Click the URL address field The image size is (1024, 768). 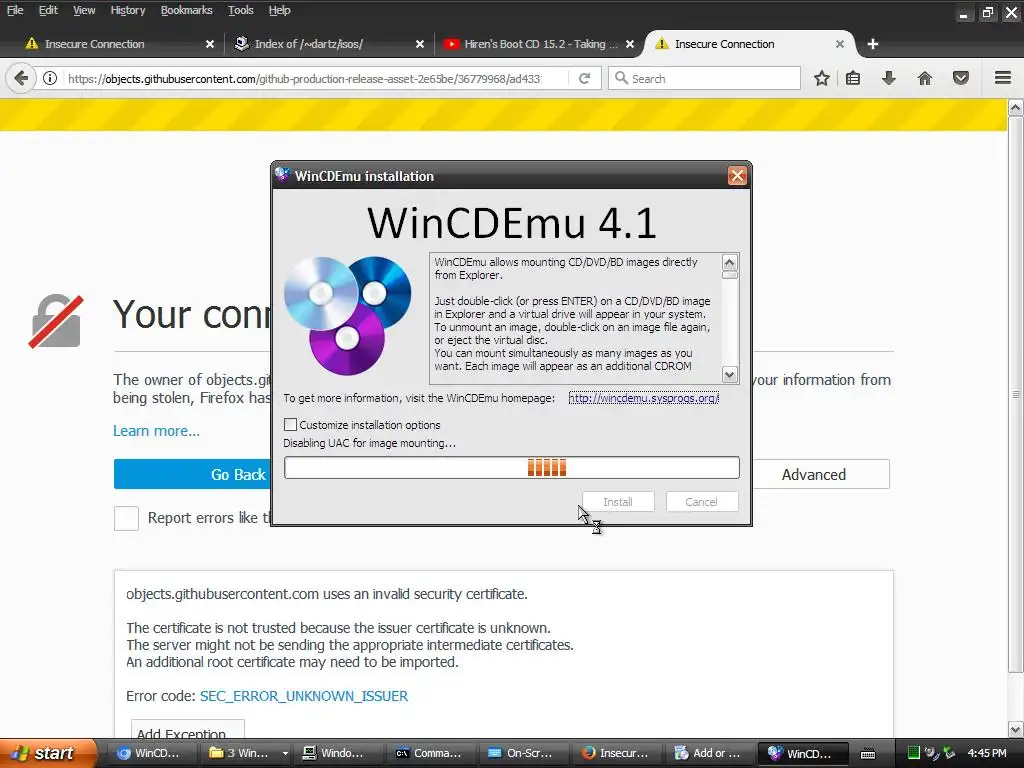[x=304, y=78]
